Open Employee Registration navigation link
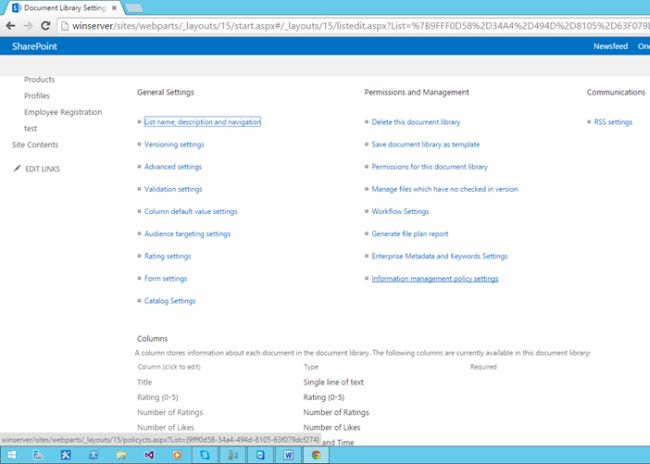This screenshot has height=464, width=650. pos(63,112)
